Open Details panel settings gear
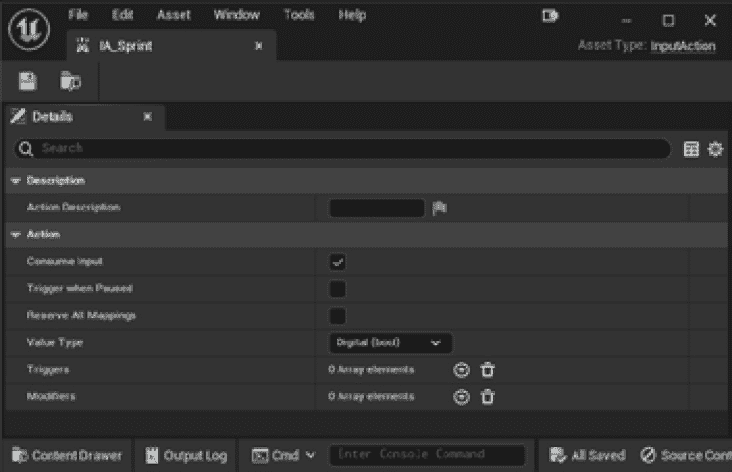This screenshot has width=732, height=472. [x=715, y=149]
